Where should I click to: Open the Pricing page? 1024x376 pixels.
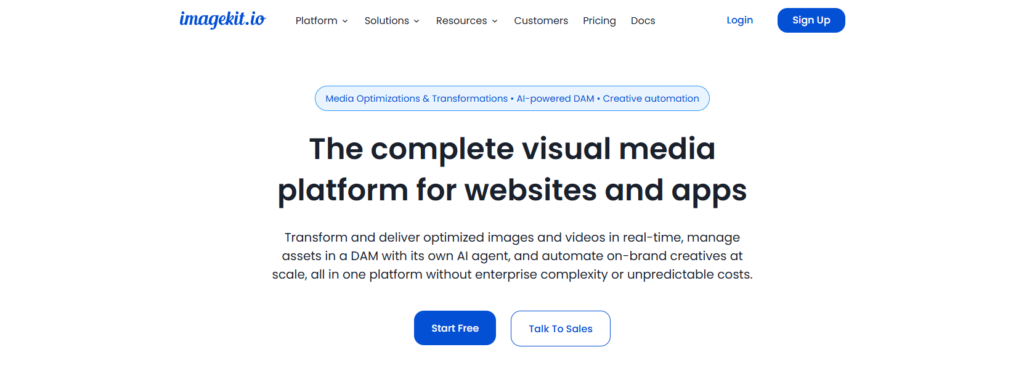tap(600, 20)
